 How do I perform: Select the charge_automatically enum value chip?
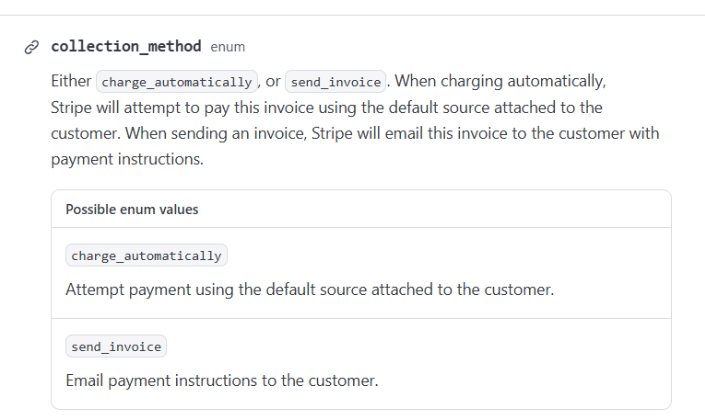click(146, 256)
